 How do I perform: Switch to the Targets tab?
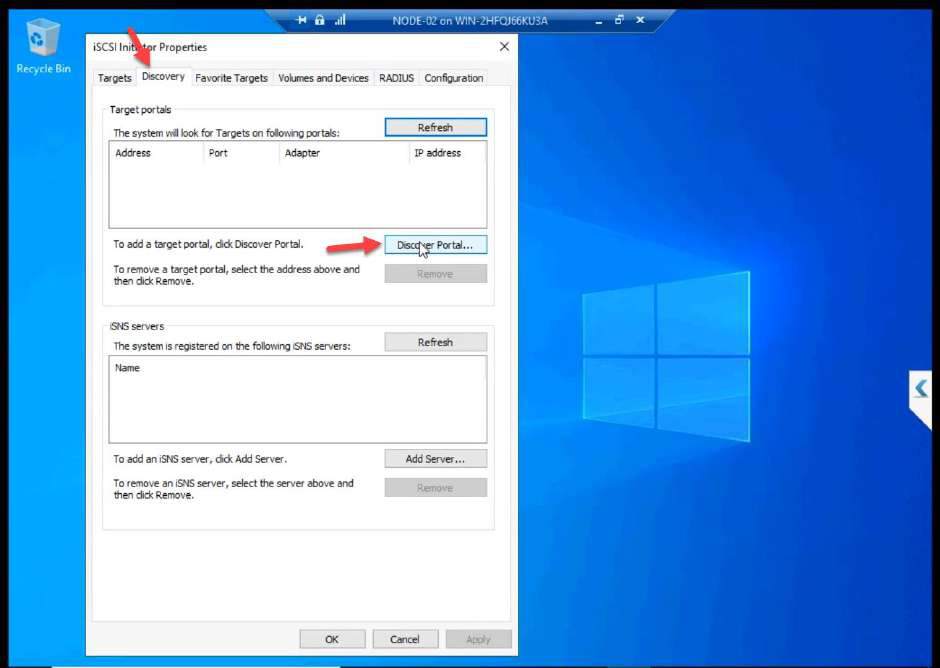115,78
